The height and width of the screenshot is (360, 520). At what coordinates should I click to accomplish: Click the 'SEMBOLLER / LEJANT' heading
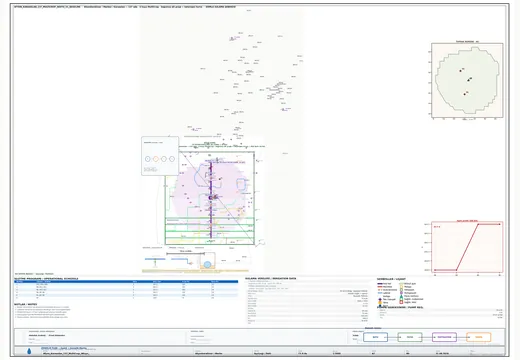coord(391,279)
